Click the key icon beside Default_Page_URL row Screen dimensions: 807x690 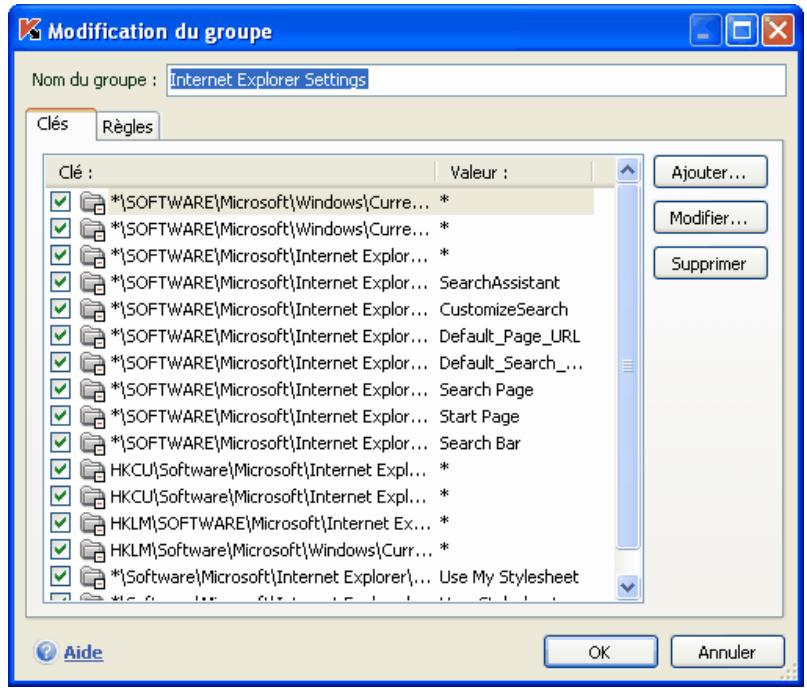(x=93, y=336)
